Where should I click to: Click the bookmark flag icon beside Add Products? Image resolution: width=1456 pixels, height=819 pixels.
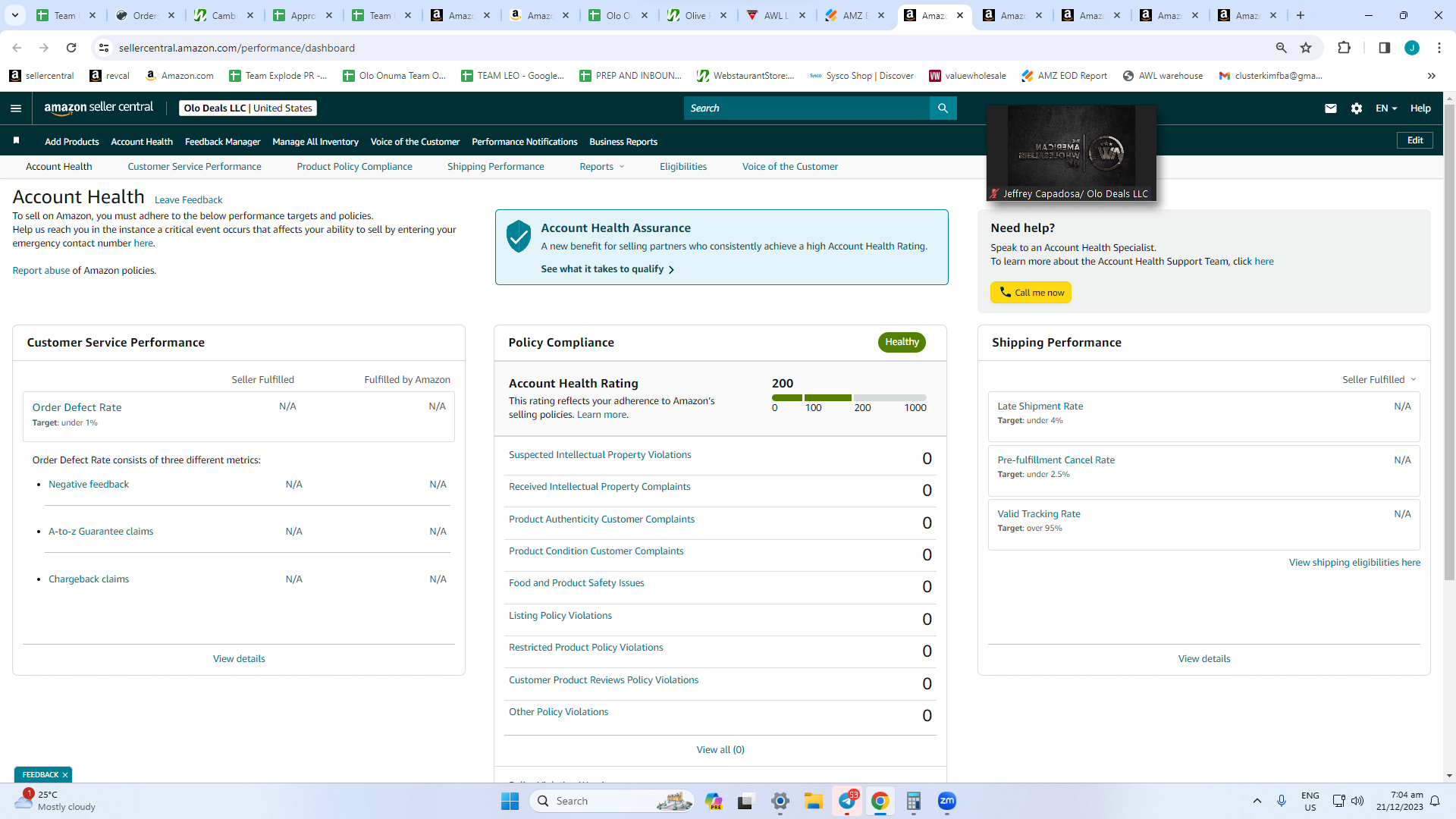[x=16, y=141]
